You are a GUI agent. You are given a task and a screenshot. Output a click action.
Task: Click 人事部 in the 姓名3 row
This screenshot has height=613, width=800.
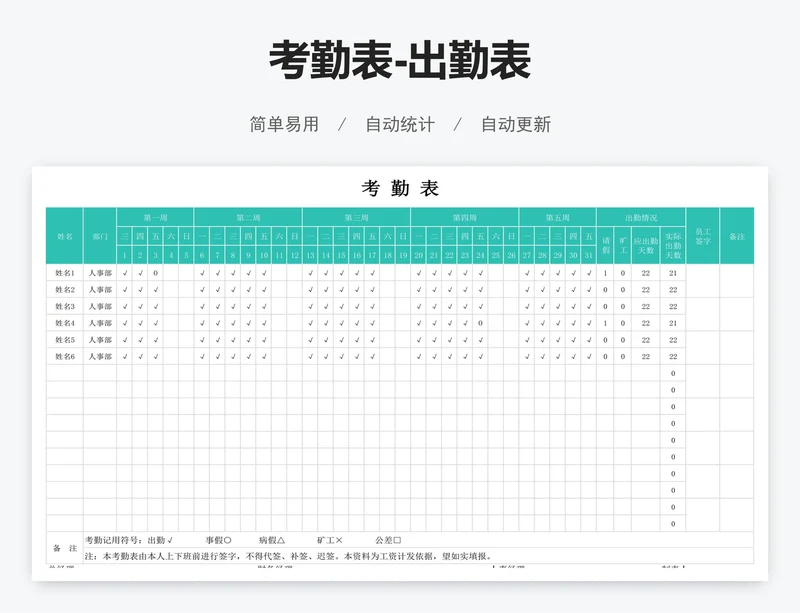[x=100, y=307]
